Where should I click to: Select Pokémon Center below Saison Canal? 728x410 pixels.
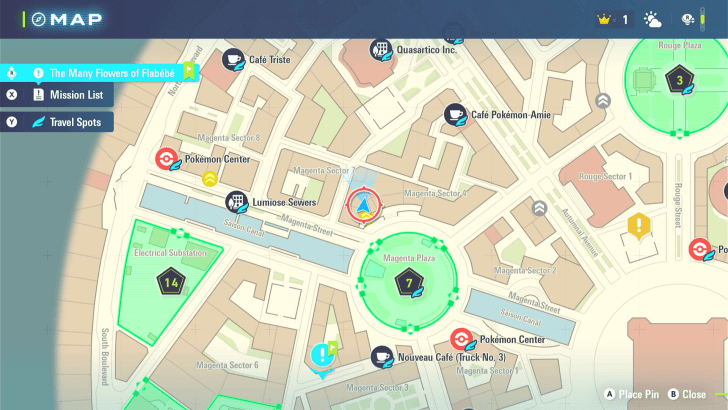461,340
